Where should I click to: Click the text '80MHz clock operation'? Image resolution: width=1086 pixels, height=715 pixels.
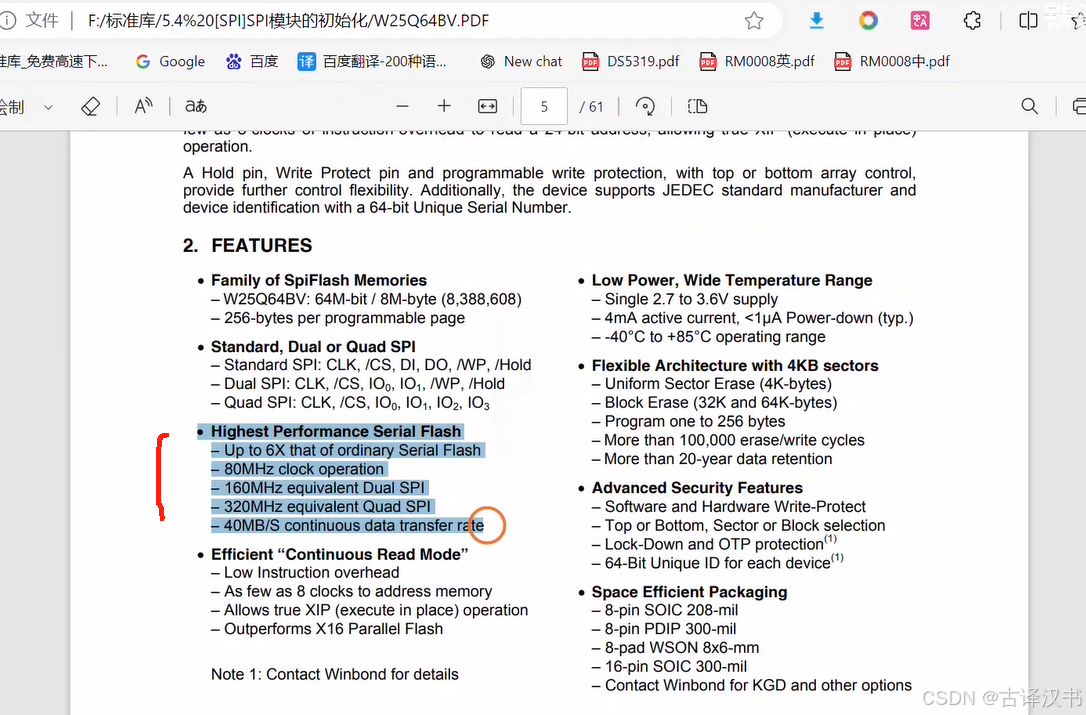[303, 469]
